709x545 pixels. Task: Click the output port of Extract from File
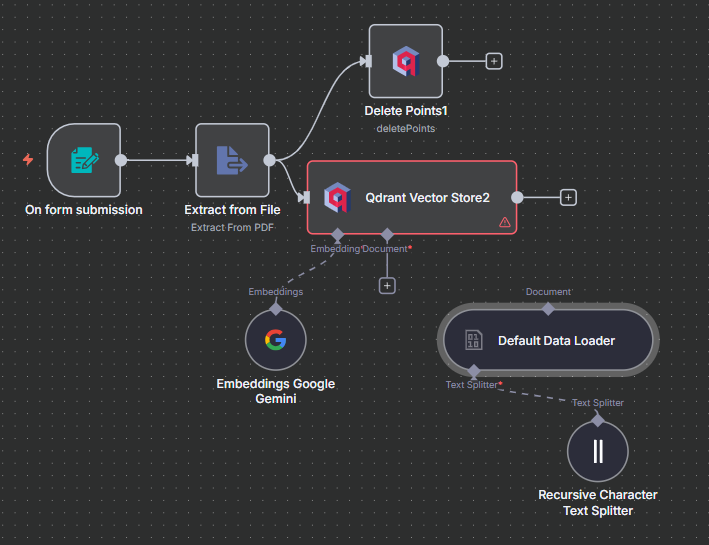269,160
